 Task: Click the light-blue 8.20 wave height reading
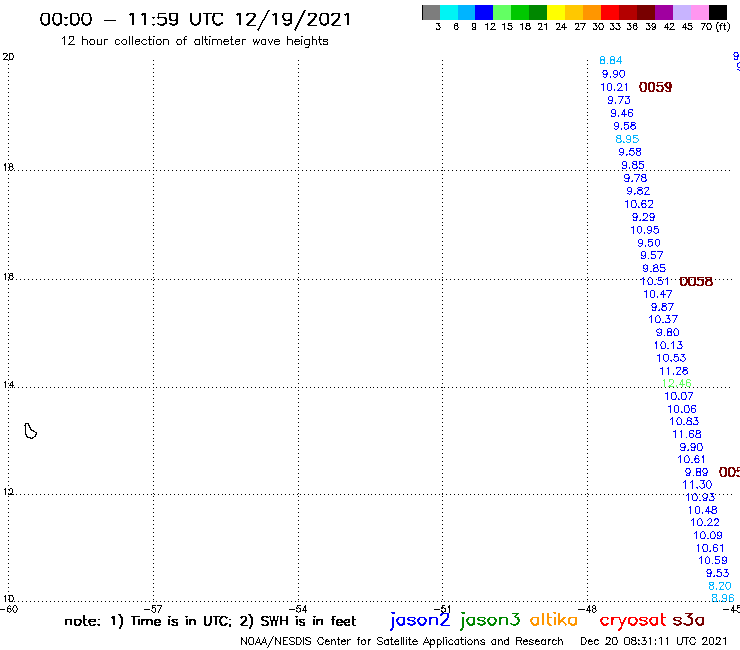pyautogui.click(x=720, y=586)
